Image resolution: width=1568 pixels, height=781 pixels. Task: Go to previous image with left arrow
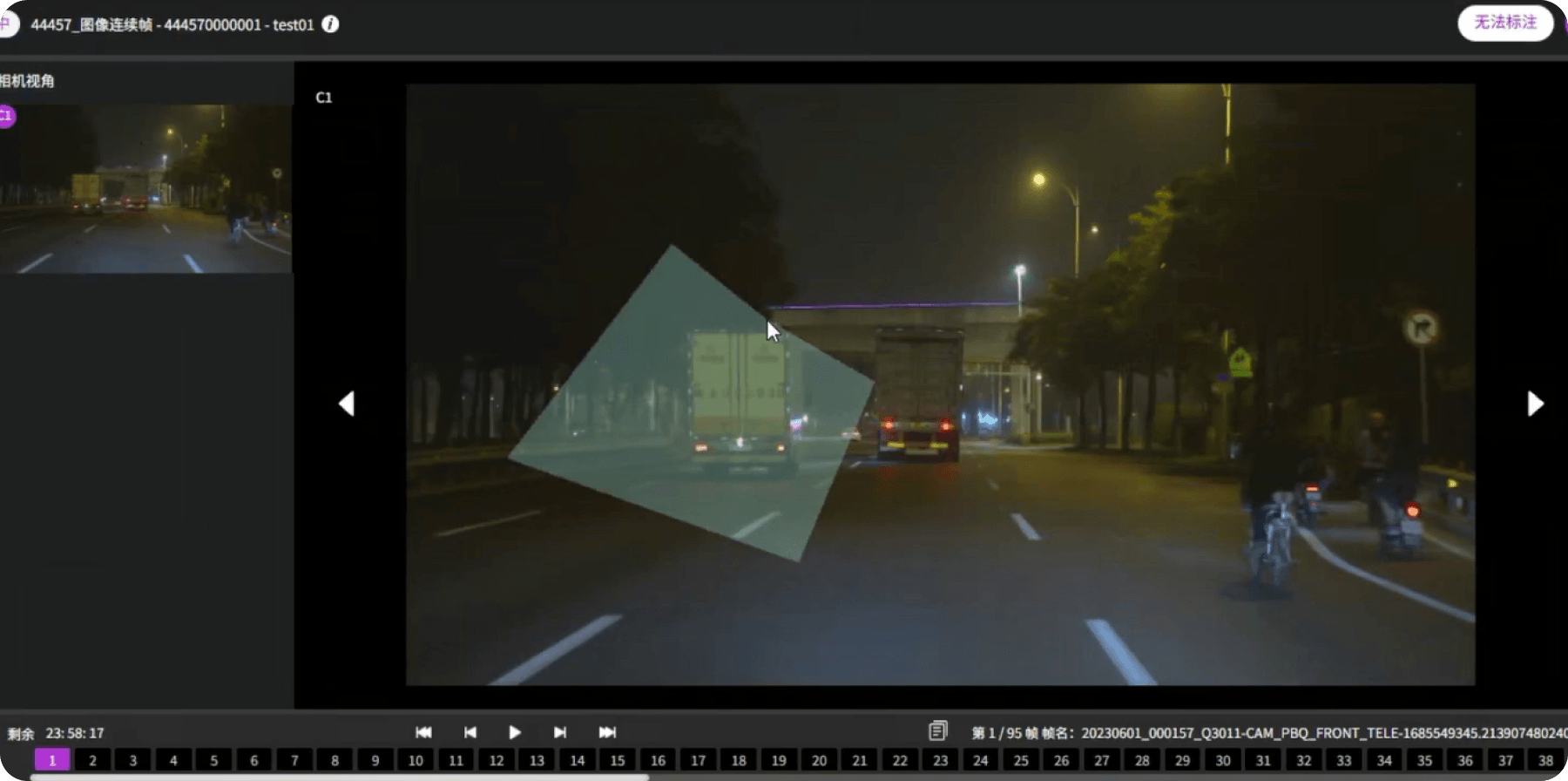[347, 404]
